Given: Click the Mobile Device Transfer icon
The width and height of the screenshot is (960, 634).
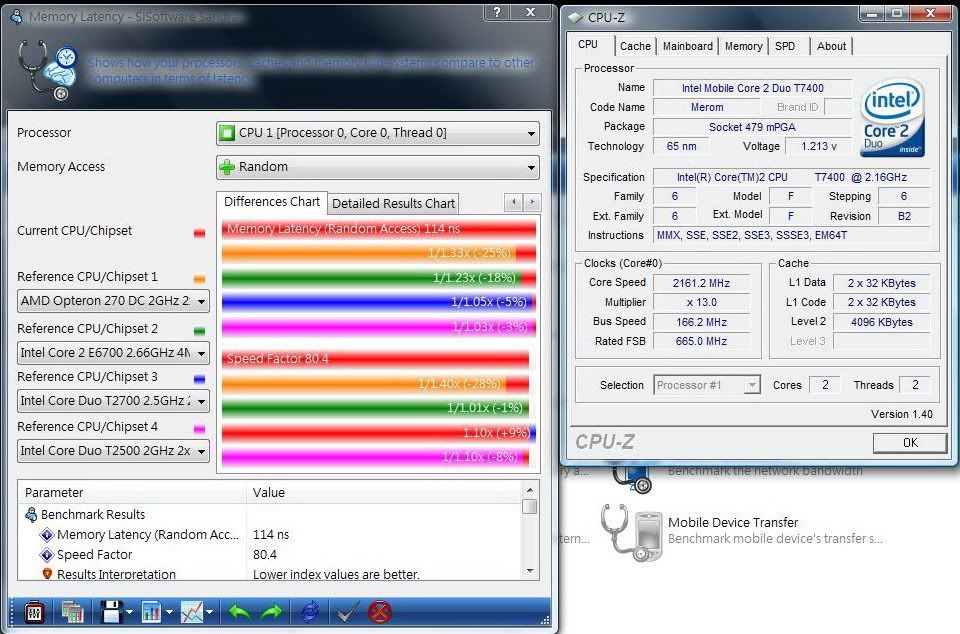Looking at the screenshot, I should tap(629, 532).
